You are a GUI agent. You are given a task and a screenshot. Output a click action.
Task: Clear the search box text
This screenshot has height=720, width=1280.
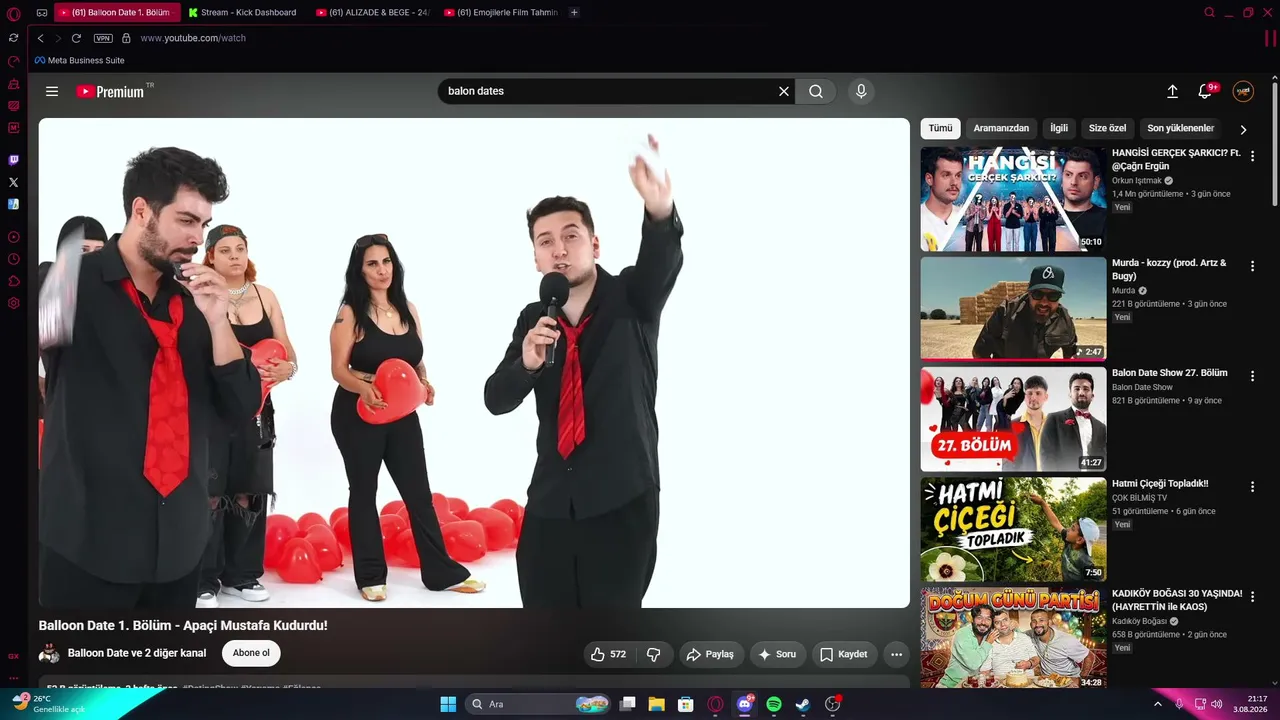[784, 91]
